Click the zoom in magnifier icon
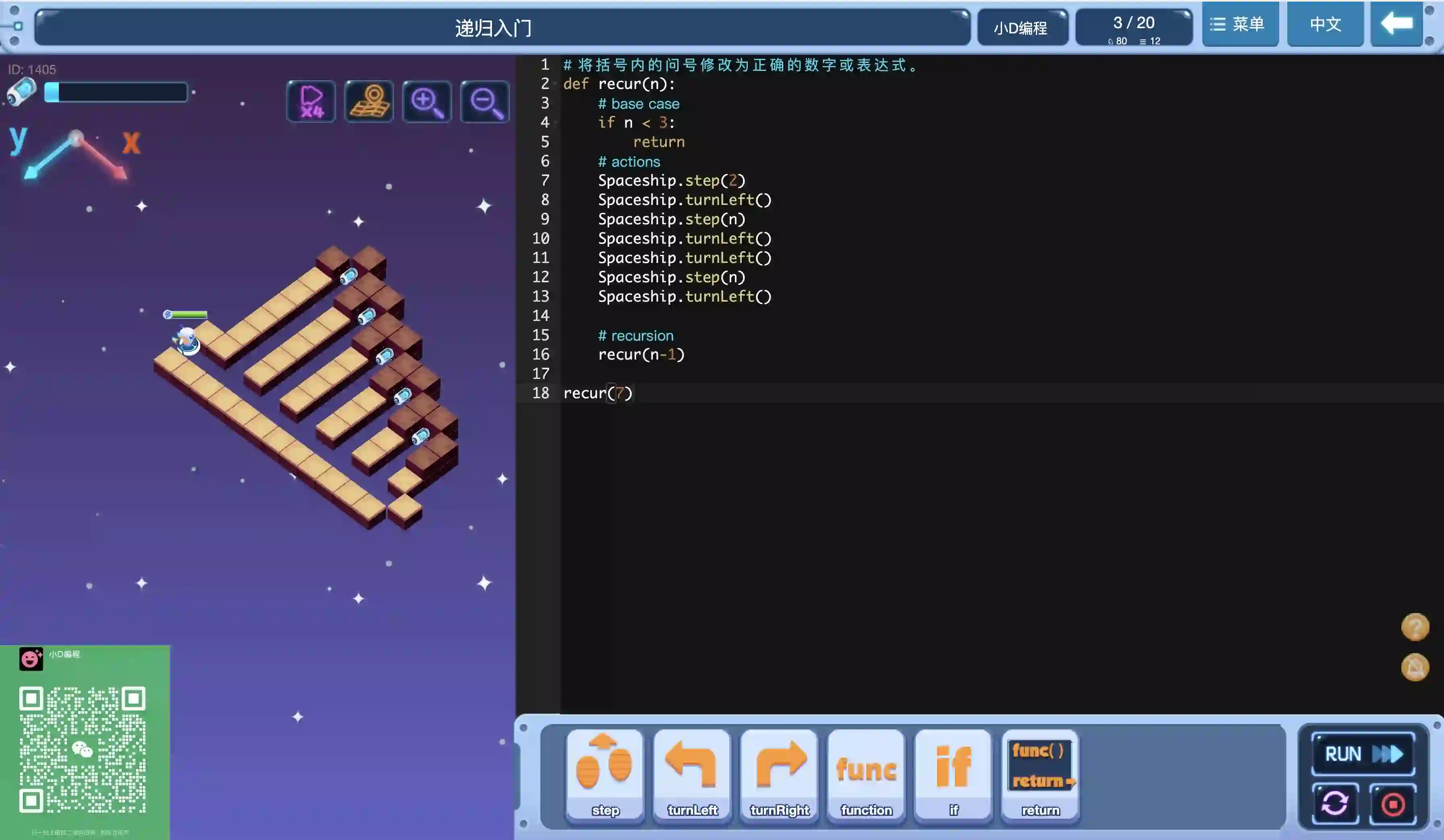The width and height of the screenshot is (1444, 840). point(427,102)
